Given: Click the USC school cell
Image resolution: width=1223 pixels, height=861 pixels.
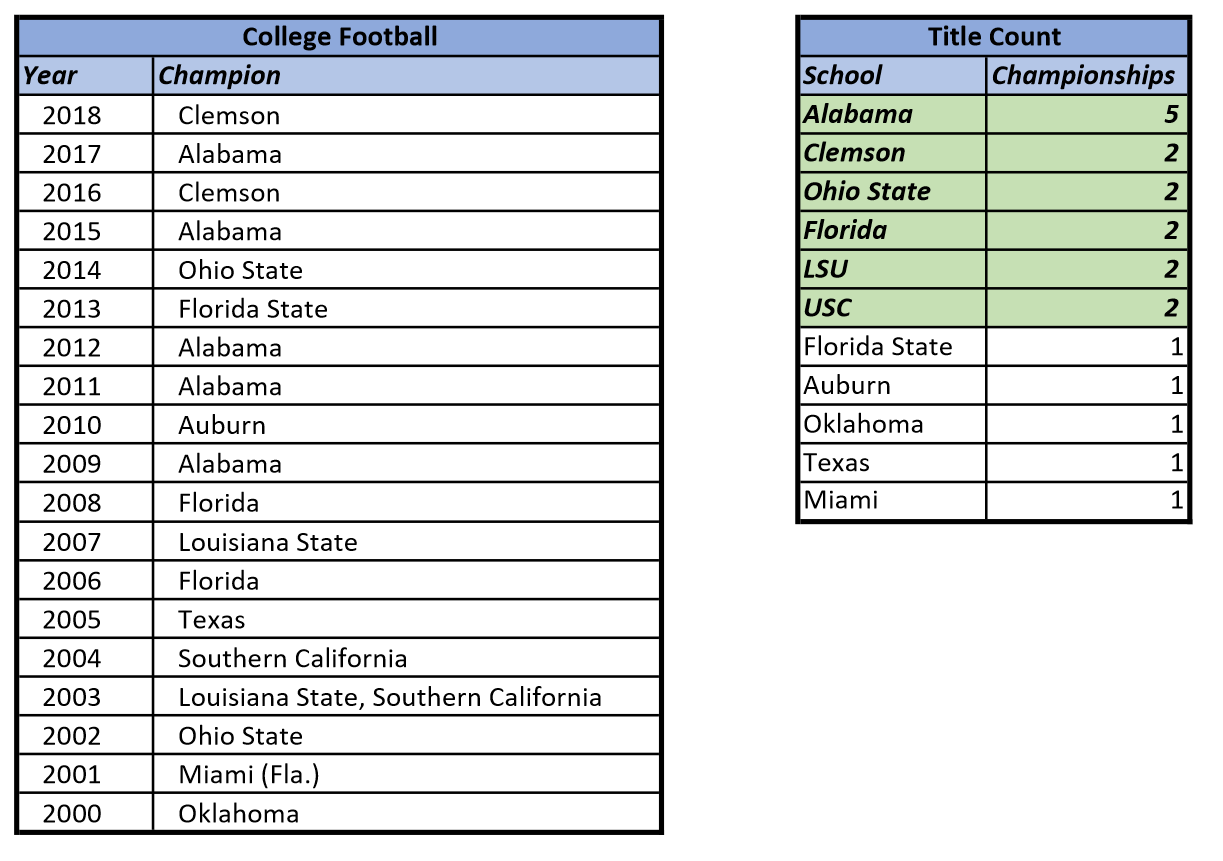Looking at the screenshot, I should pyautogui.click(x=827, y=308).
